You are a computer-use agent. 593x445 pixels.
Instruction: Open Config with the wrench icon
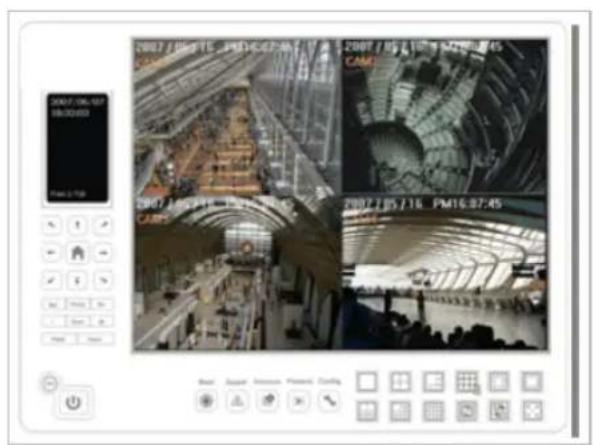[x=329, y=401]
